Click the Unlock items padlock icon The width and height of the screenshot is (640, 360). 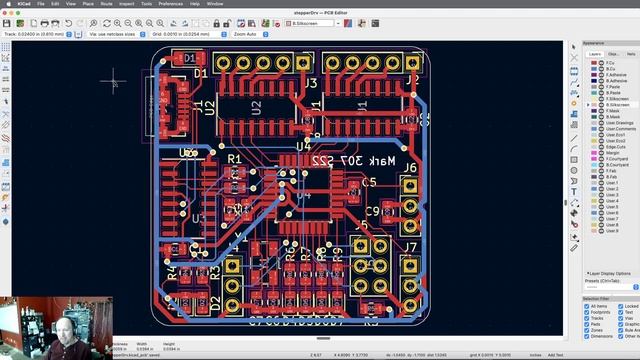click(227, 24)
